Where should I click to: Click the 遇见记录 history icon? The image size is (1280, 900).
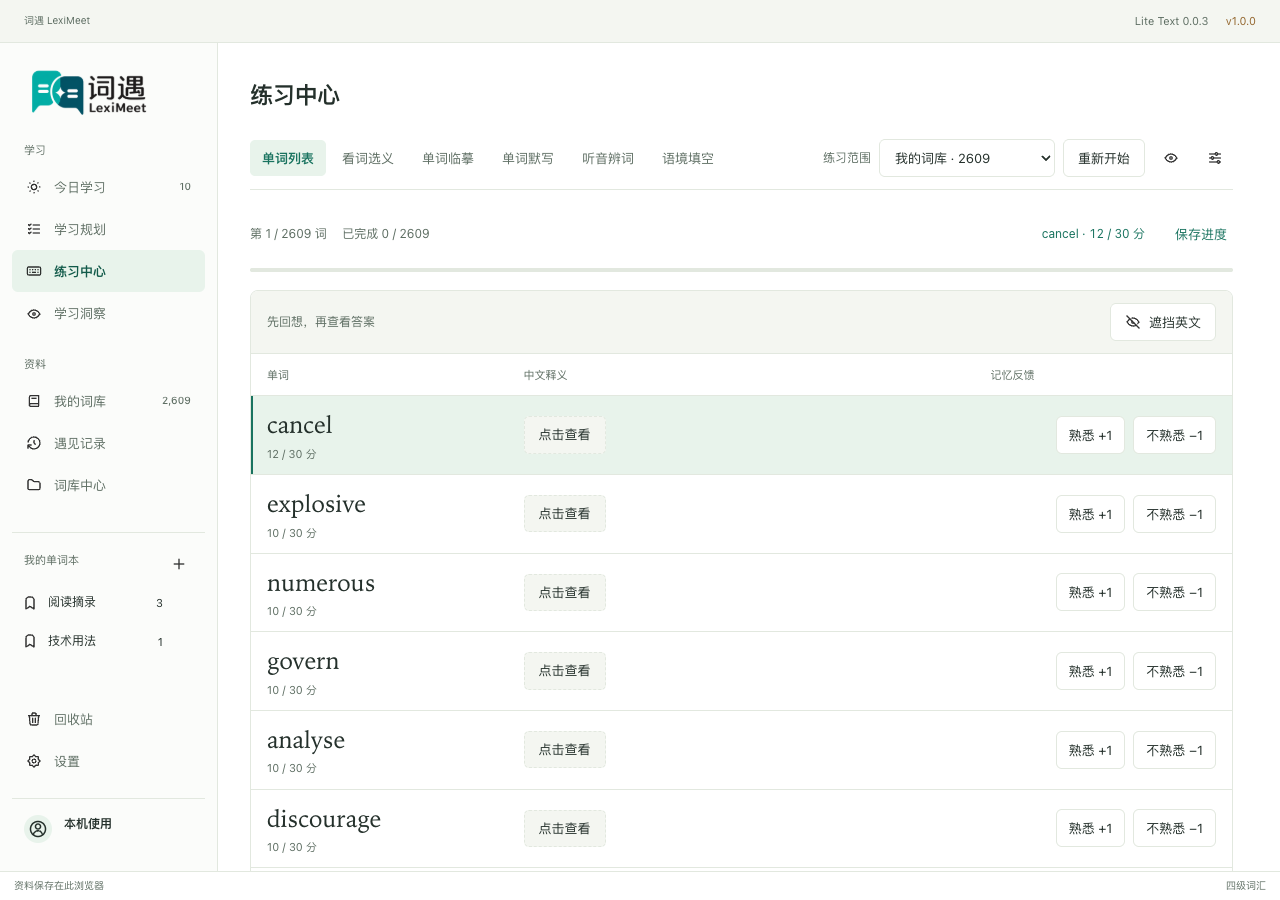(x=34, y=443)
